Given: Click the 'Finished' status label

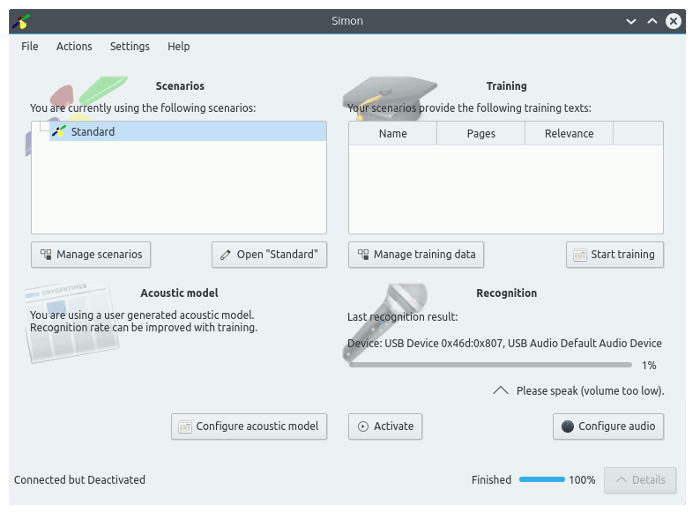Looking at the screenshot, I should coord(491,480).
